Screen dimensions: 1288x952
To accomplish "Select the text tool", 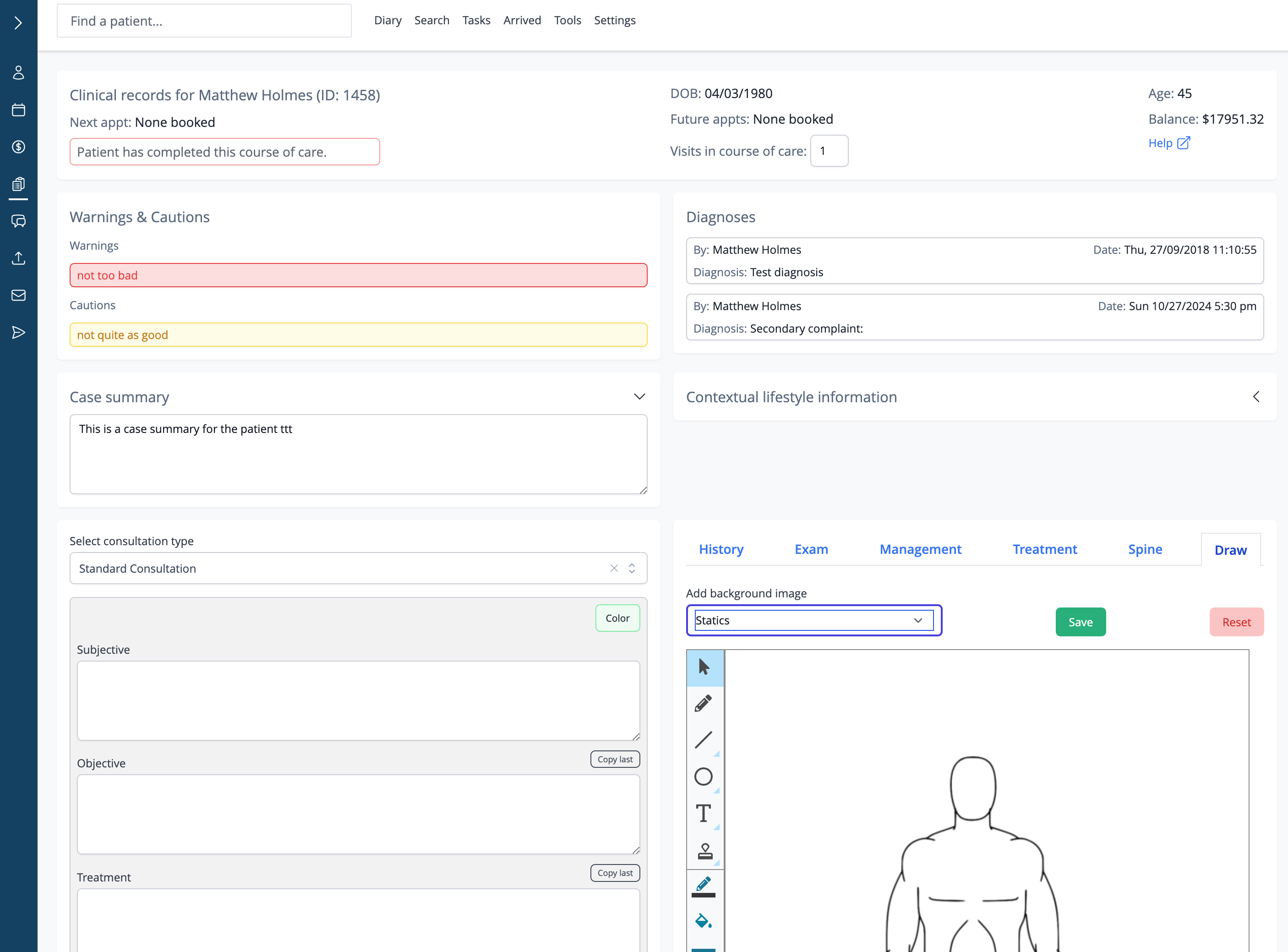I will (x=704, y=813).
